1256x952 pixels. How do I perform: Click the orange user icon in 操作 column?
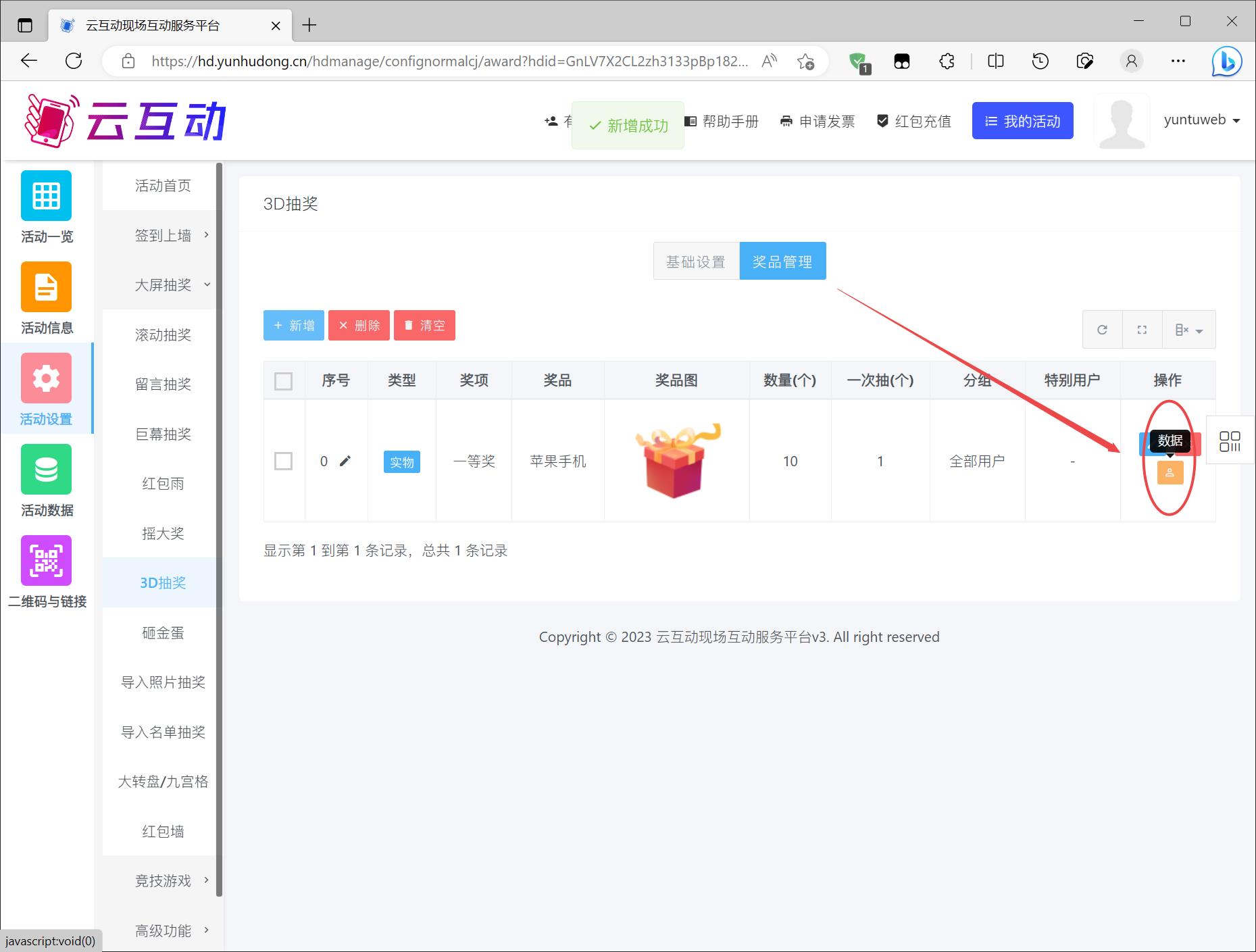pyautogui.click(x=1170, y=473)
